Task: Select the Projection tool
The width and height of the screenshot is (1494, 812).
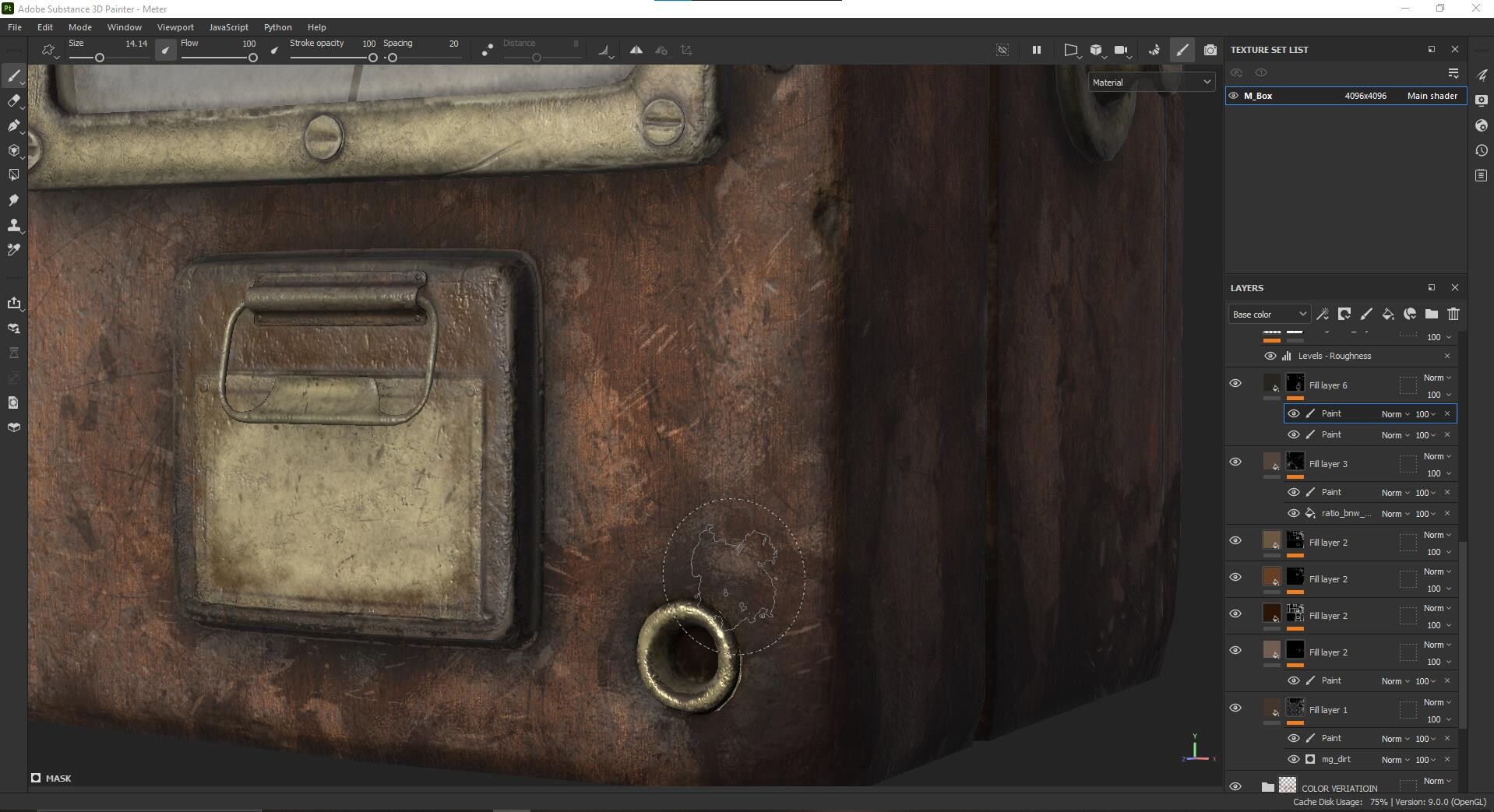Action: (x=14, y=125)
